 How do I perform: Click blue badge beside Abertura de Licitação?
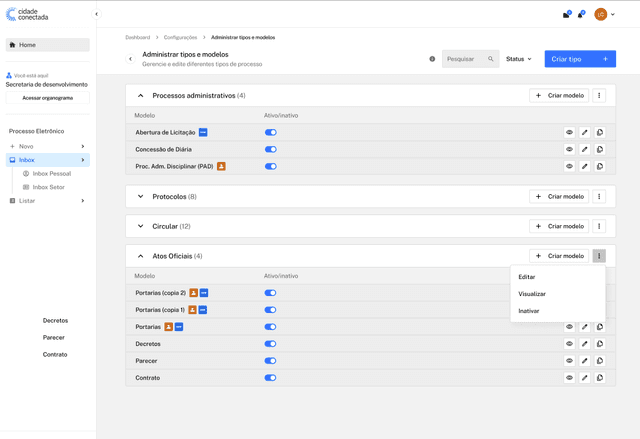point(203,132)
